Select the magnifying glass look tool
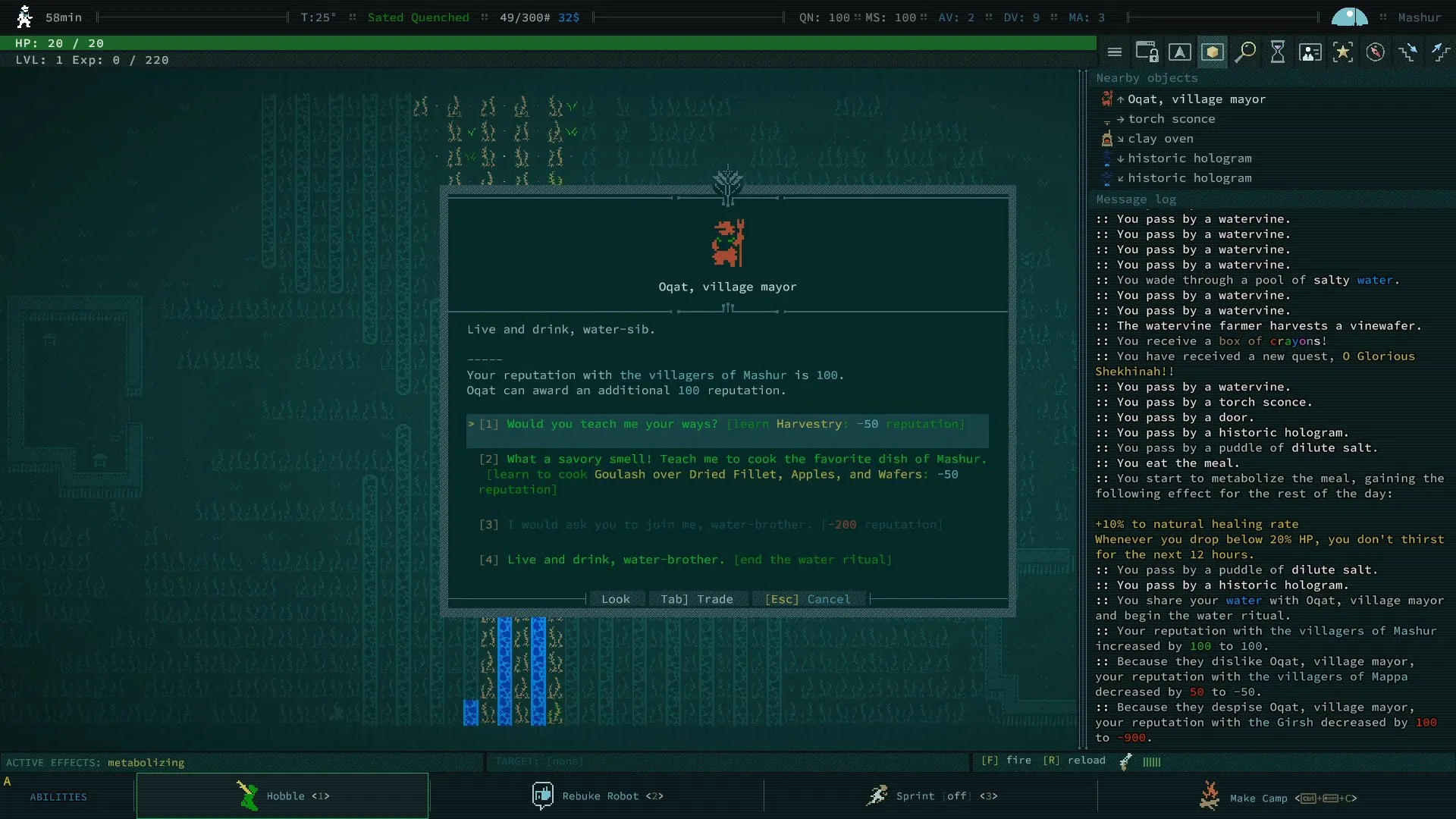1456x819 pixels. pos(1244,52)
